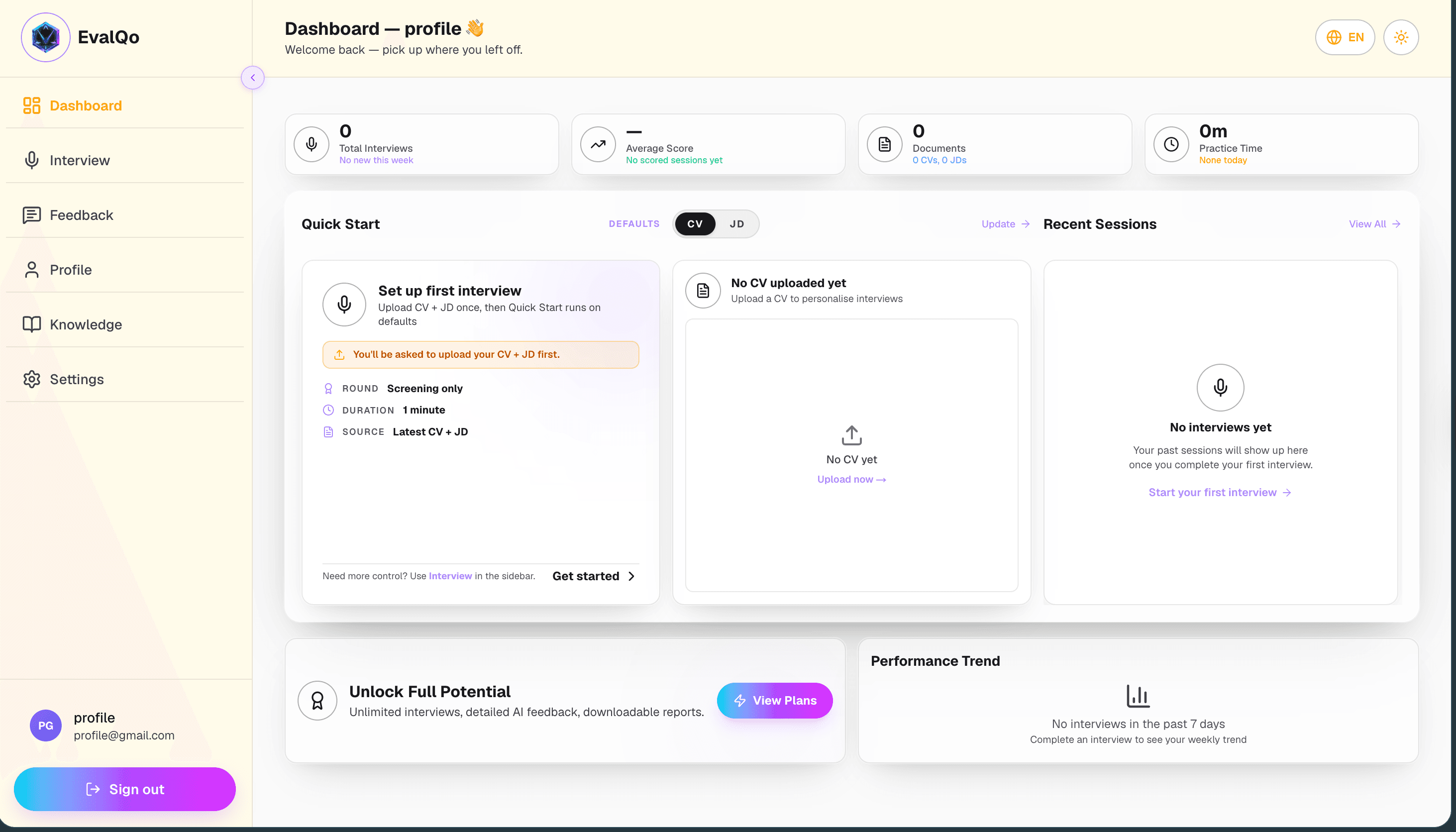Click the SOURCE document icon
The width and height of the screenshot is (1456, 832).
(328, 432)
